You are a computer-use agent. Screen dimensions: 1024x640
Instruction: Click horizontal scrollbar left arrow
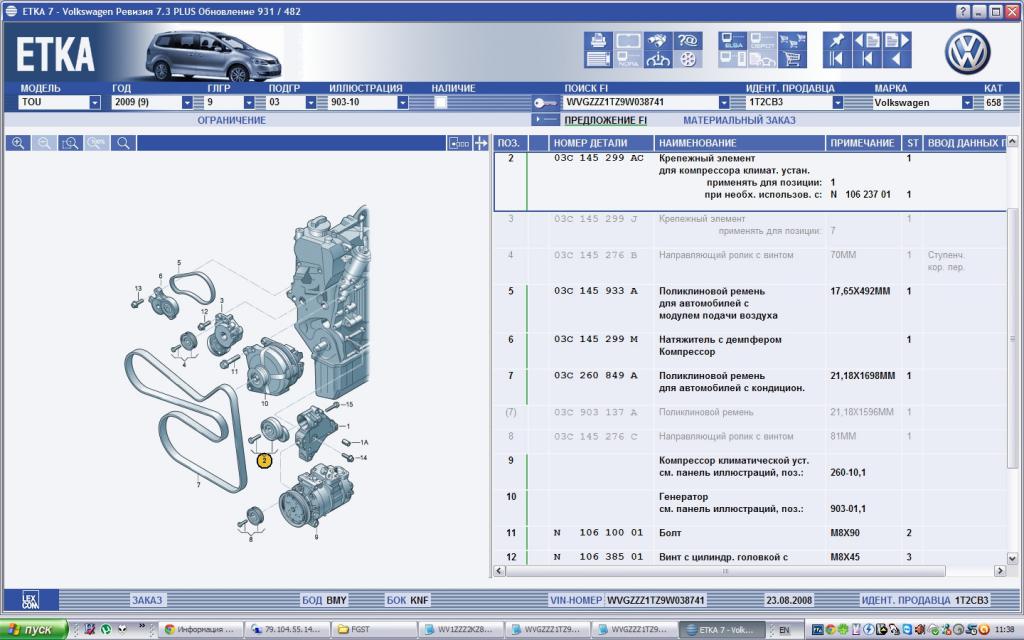click(x=499, y=571)
